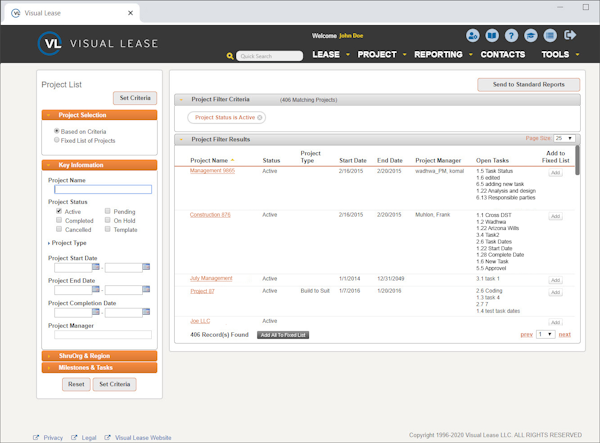Sort results by Start Date column

click(x=353, y=160)
